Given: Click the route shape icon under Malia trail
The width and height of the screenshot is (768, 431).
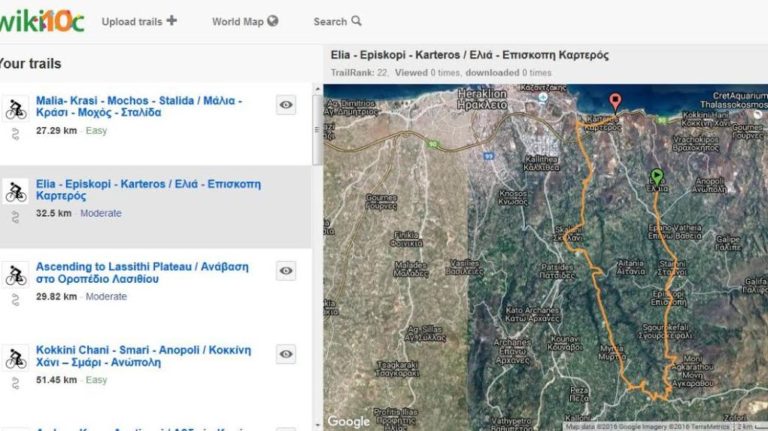Looking at the screenshot, I should 15,134.
